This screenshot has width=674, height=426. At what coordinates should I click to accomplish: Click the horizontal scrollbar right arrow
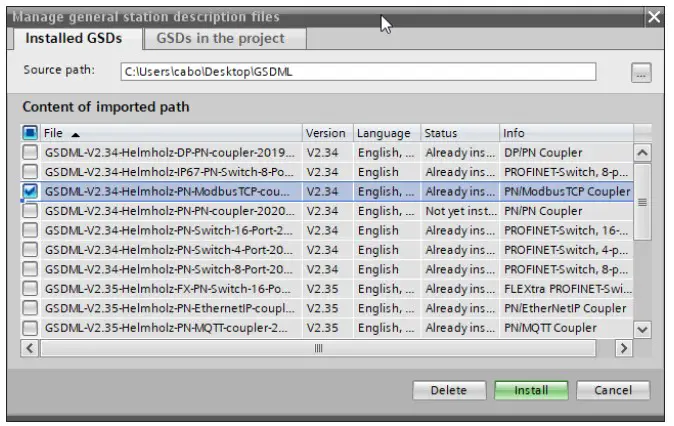(624, 348)
